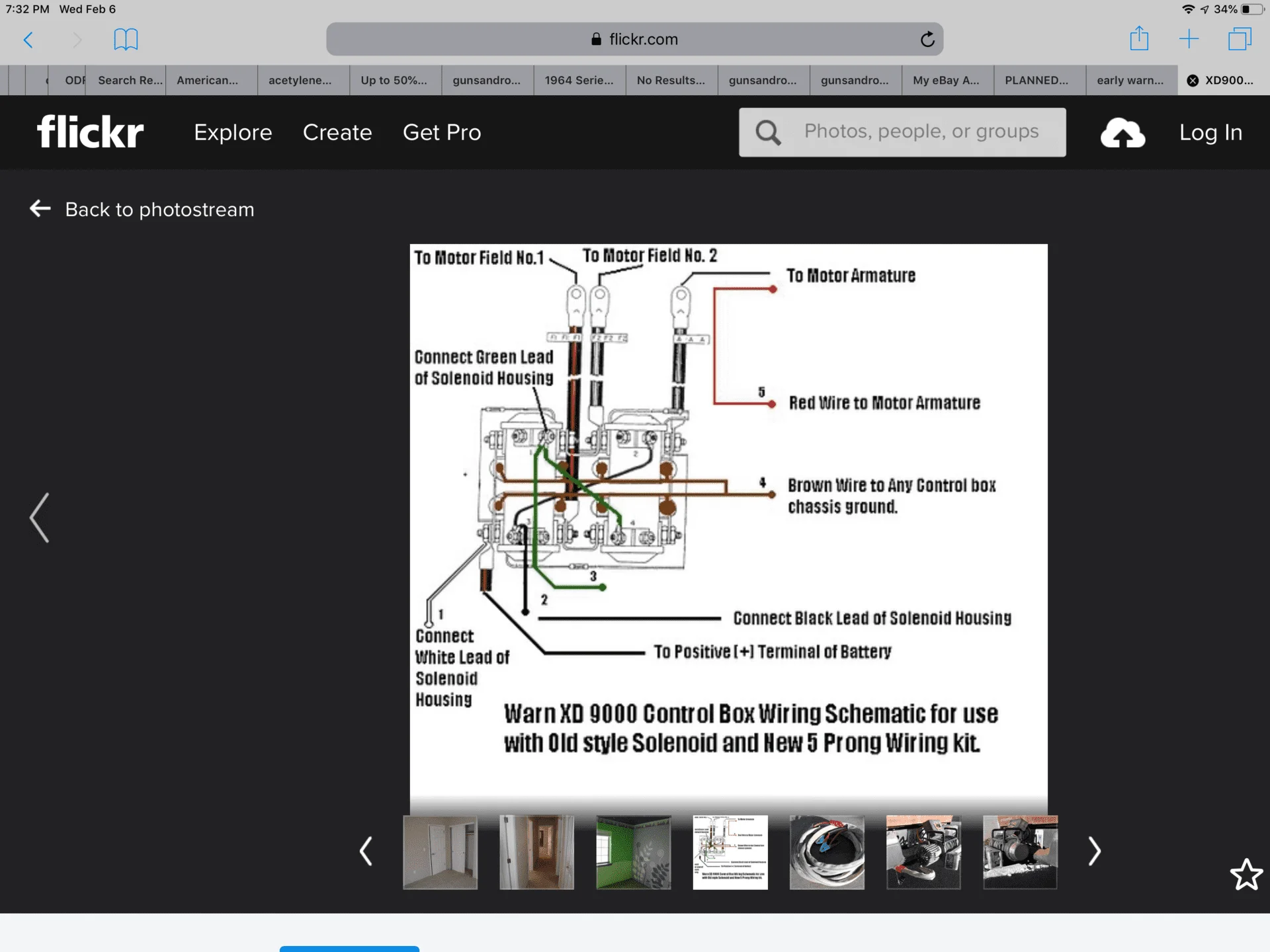Viewport: 1270px width, 952px height.
Task: Tap the battery status icon
Action: [1252, 9]
